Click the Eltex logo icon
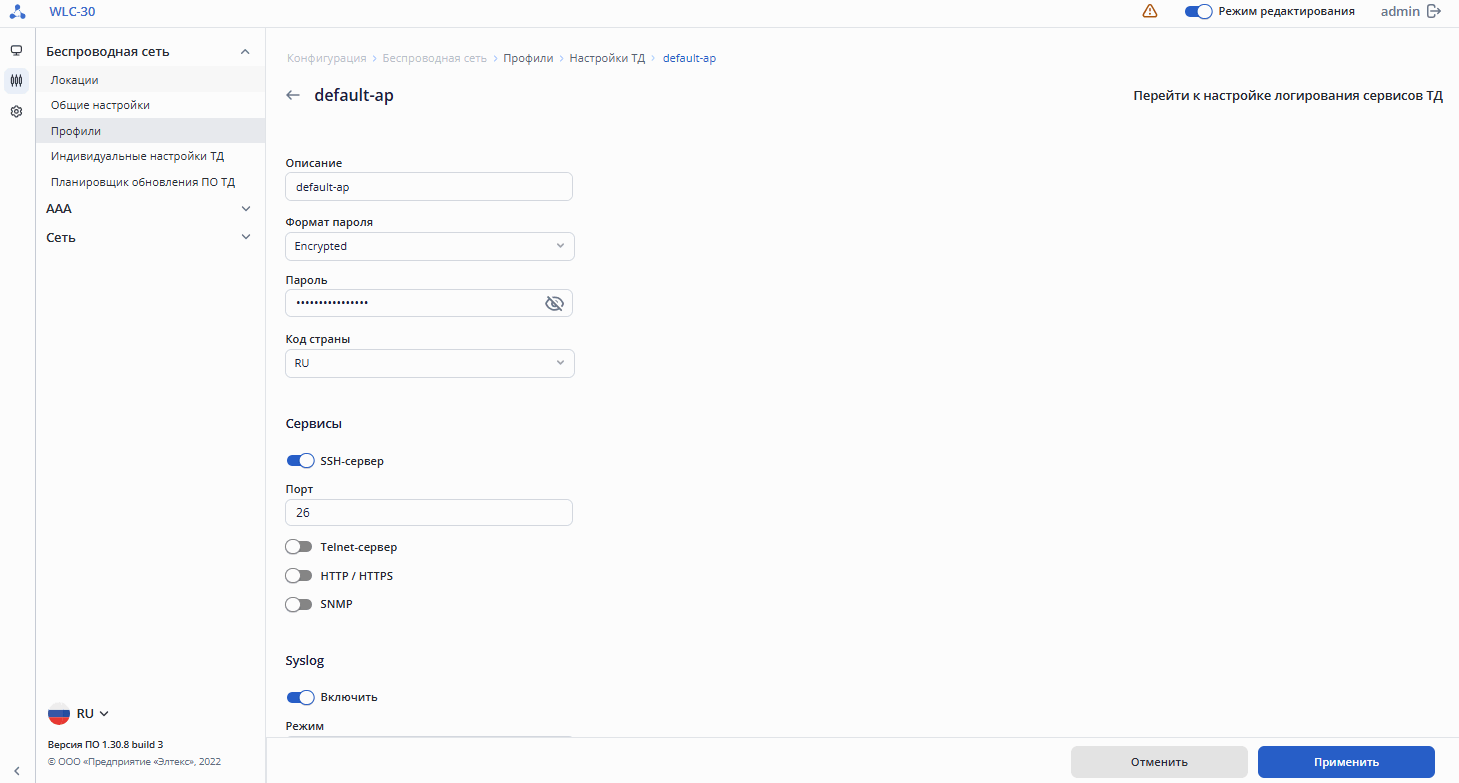Viewport: 1459px width, 783px height. coord(17,12)
